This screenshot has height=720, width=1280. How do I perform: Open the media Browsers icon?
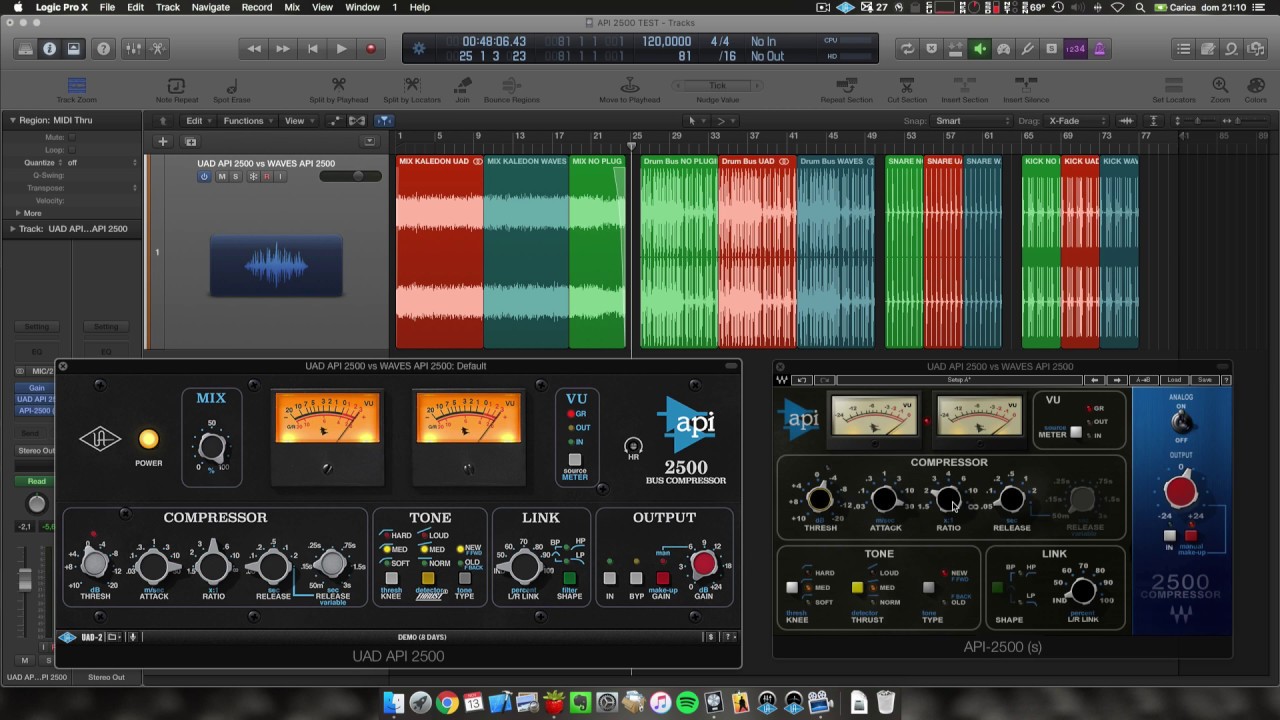point(1255,48)
